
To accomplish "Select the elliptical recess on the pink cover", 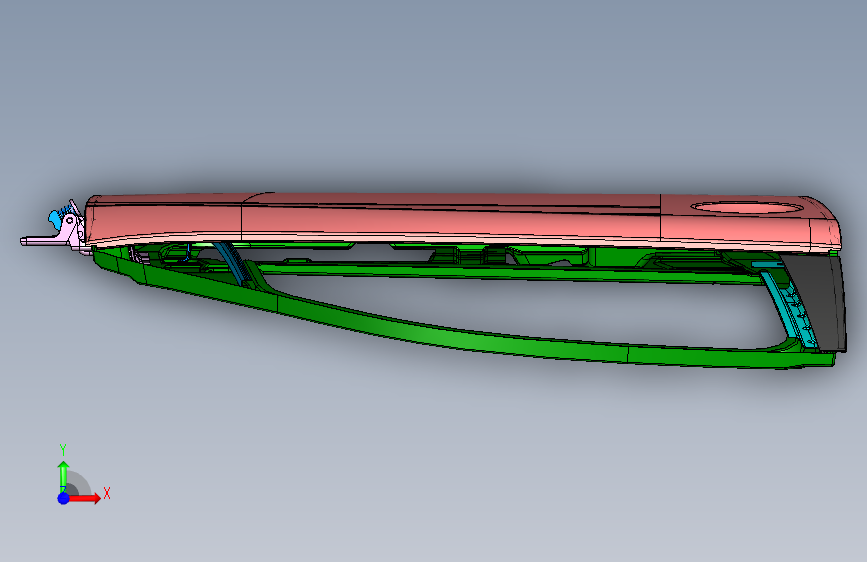I will (747, 207).
